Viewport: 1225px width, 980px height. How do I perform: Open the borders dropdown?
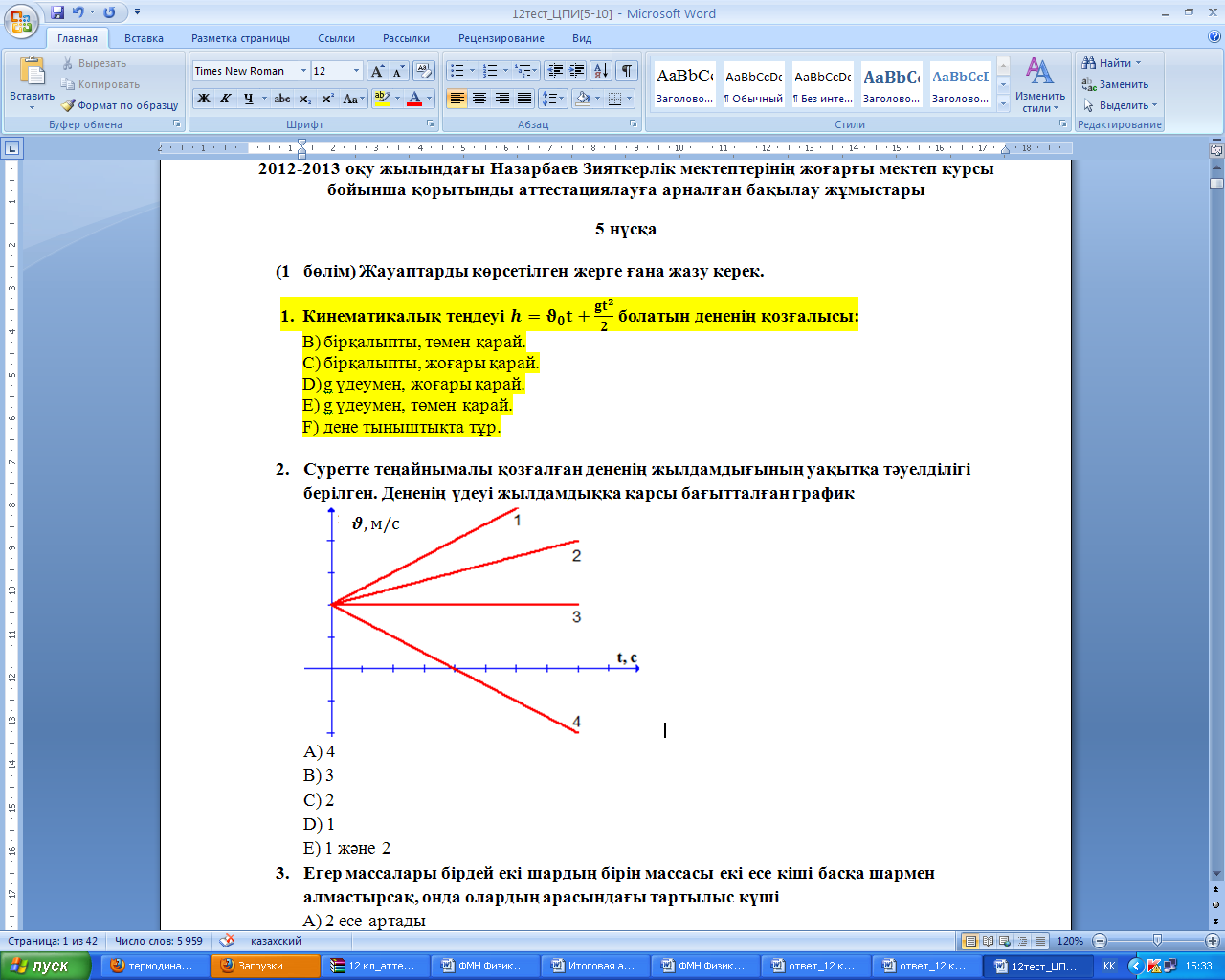[x=629, y=99]
